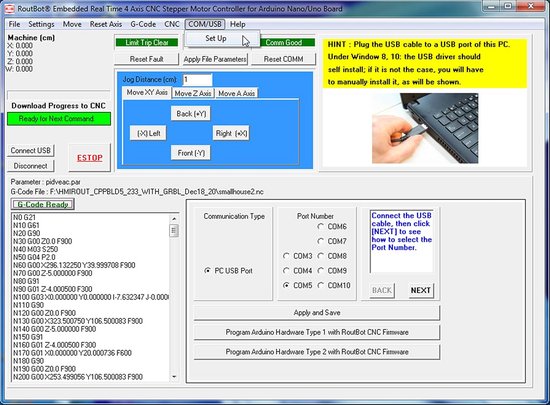Click the RoutBot app icon in title bar
The image size is (550, 405).
9,8
